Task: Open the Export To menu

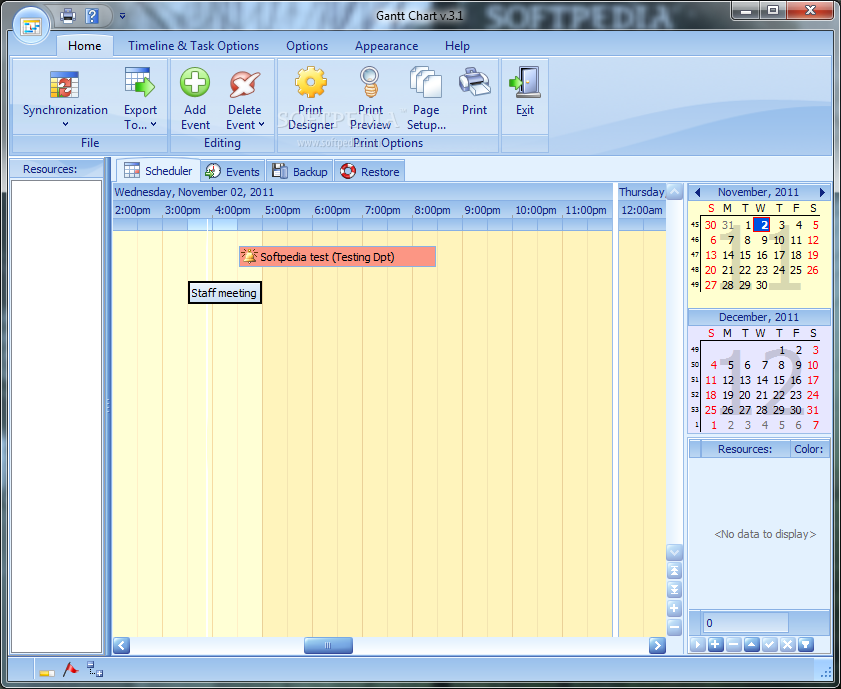Action: tap(141, 100)
